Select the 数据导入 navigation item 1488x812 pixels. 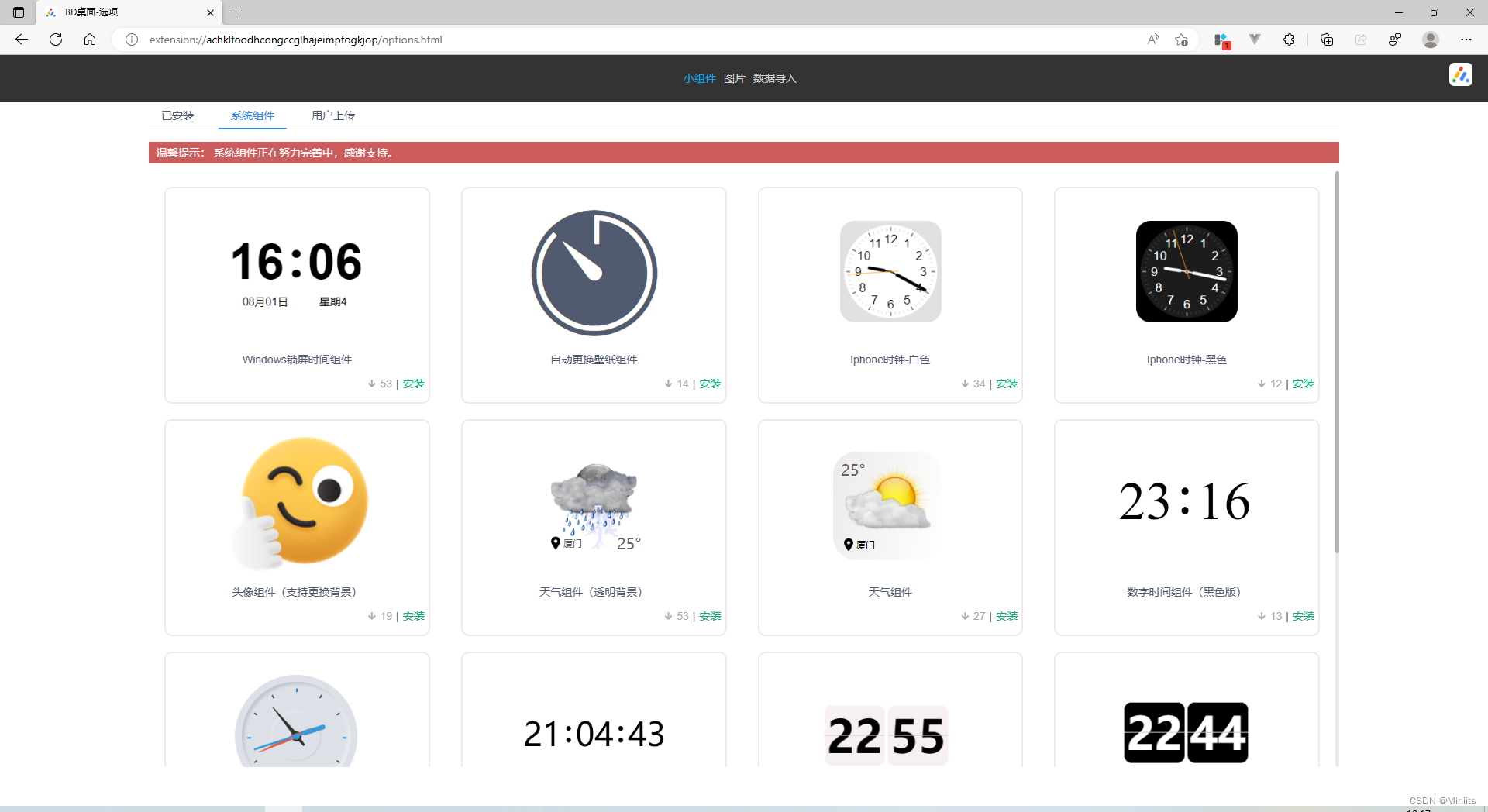click(x=774, y=78)
